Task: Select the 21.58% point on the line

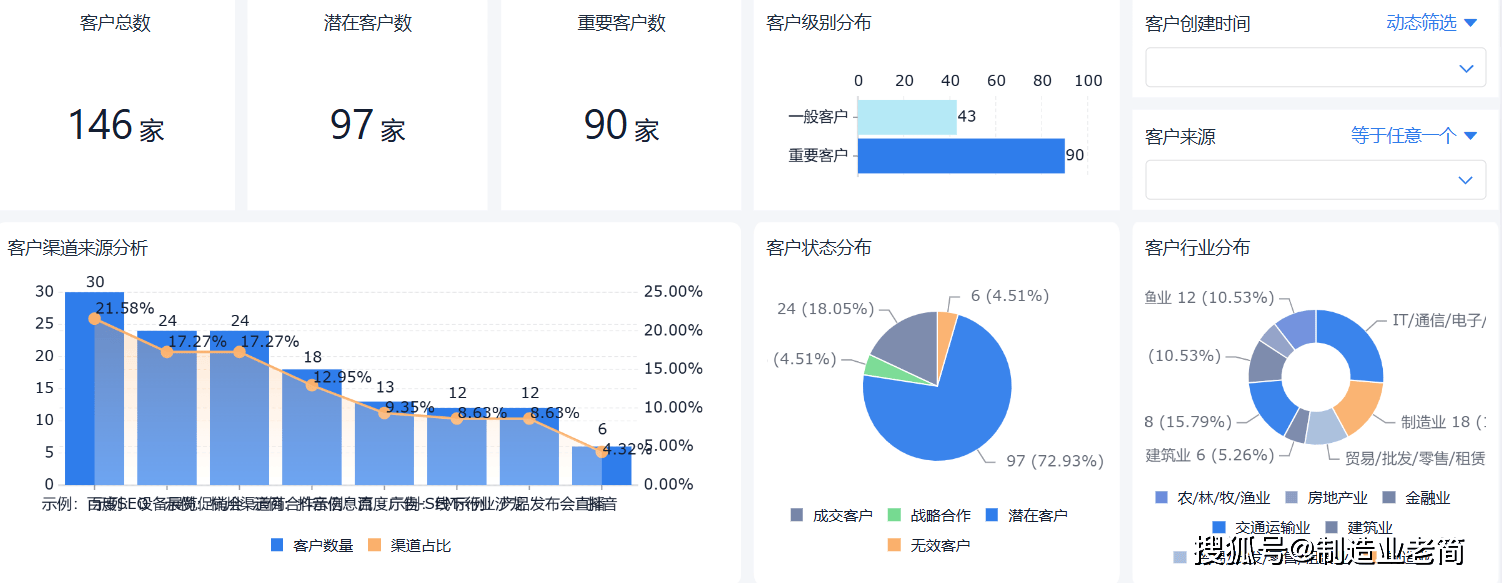Action: pyautogui.click(x=95, y=318)
